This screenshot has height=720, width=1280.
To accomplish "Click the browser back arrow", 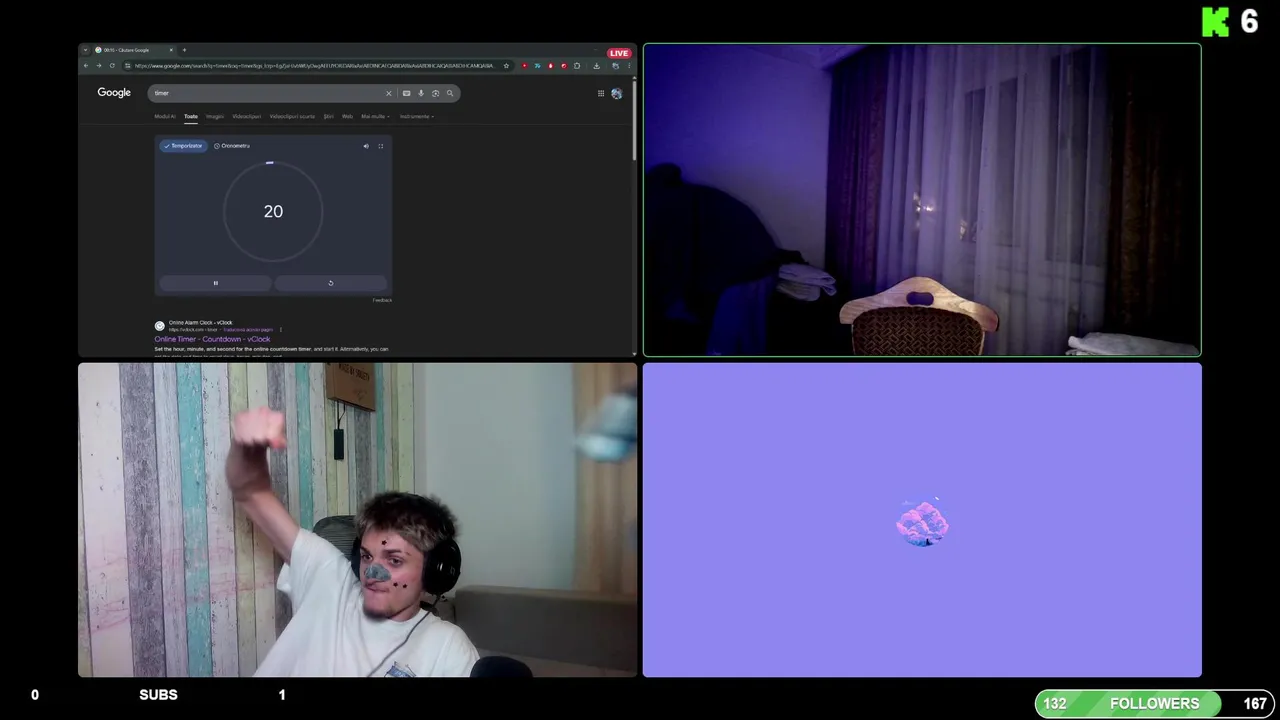I will coord(86,66).
